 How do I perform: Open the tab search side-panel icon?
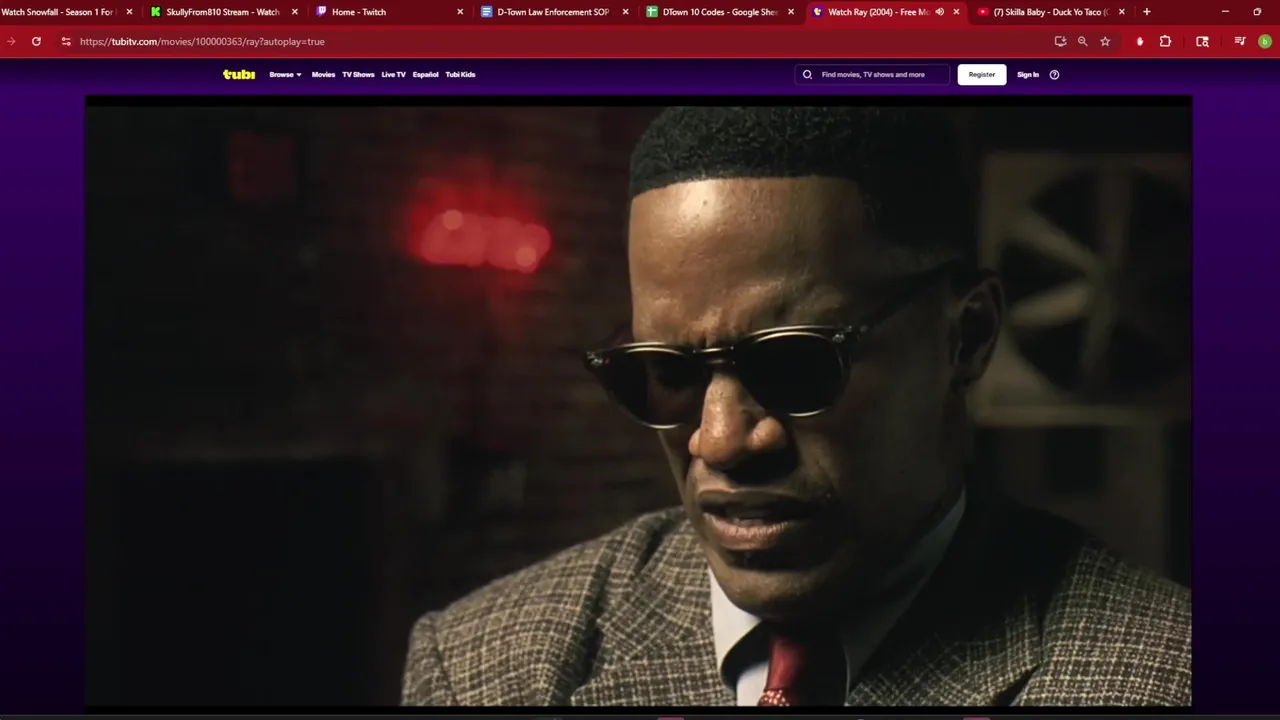[x=1202, y=41]
